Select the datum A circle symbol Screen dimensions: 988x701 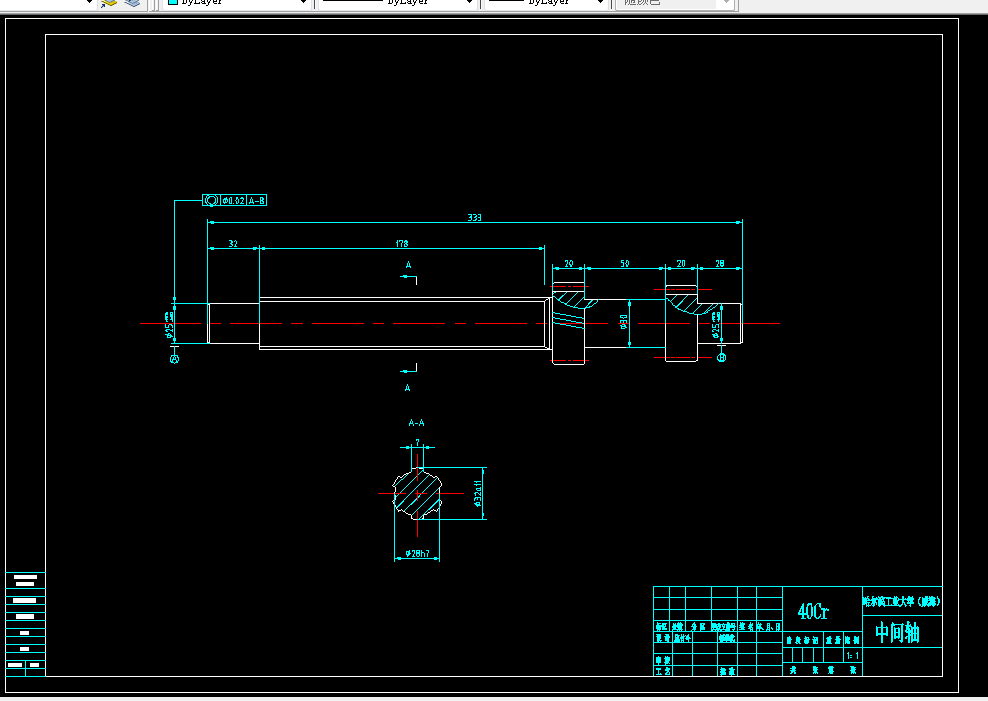click(x=175, y=359)
